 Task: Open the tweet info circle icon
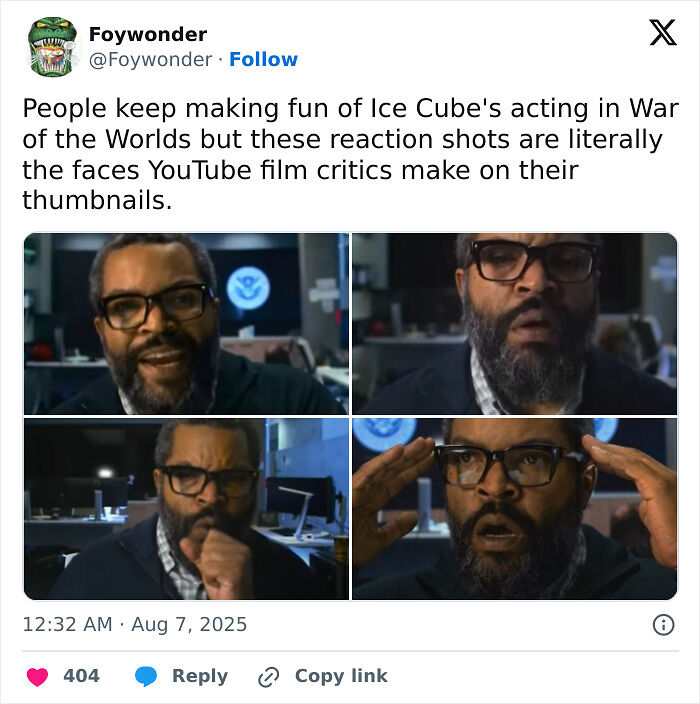(663, 625)
